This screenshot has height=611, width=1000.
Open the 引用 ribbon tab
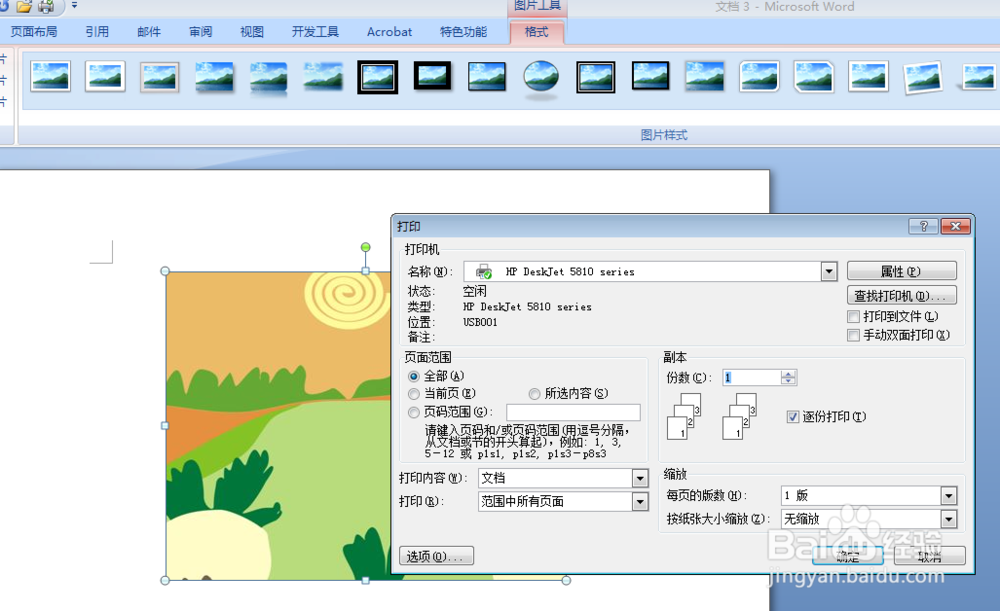(97, 32)
